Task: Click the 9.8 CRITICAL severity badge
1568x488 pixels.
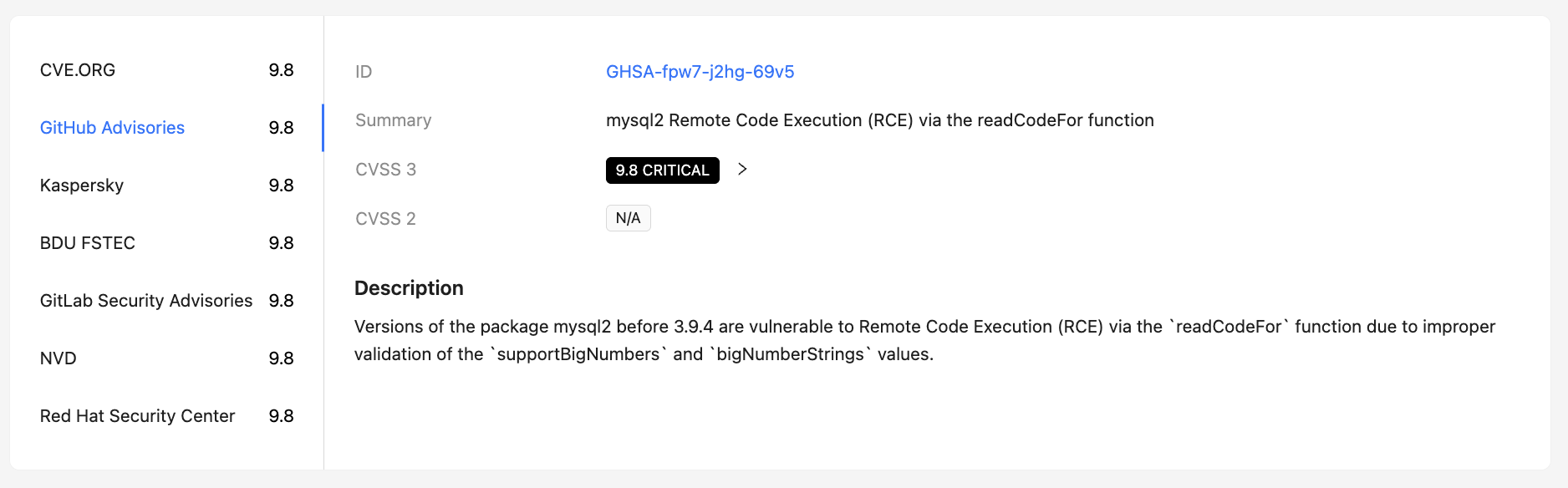Action: [662, 170]
